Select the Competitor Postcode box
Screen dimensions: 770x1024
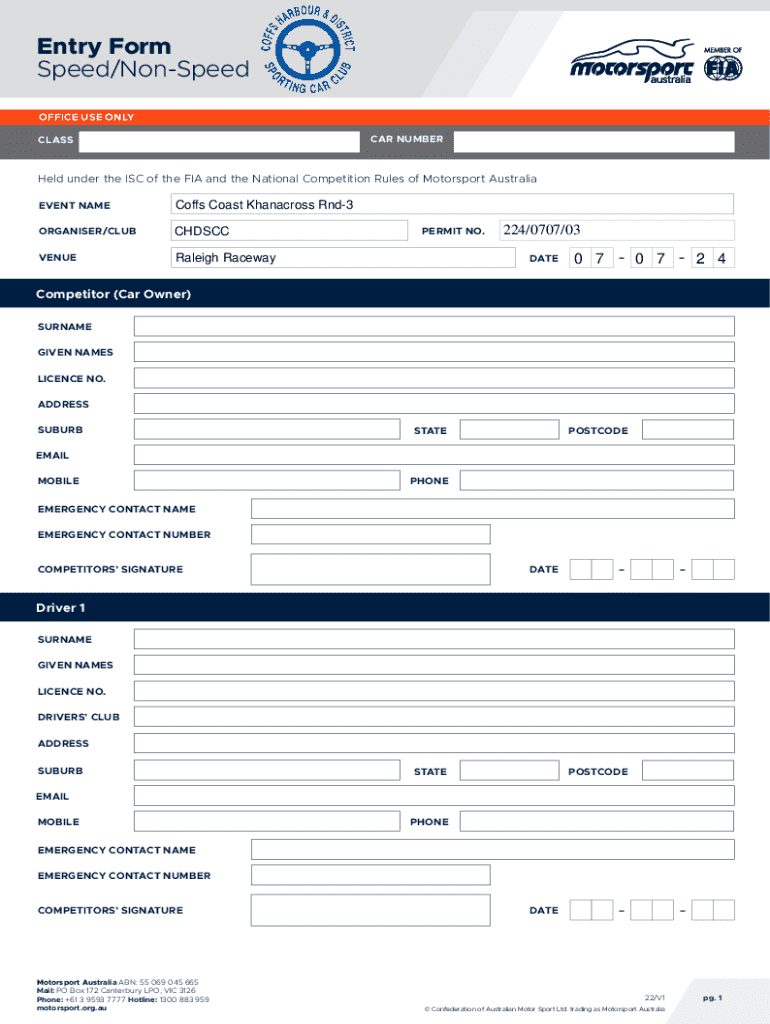687,430
